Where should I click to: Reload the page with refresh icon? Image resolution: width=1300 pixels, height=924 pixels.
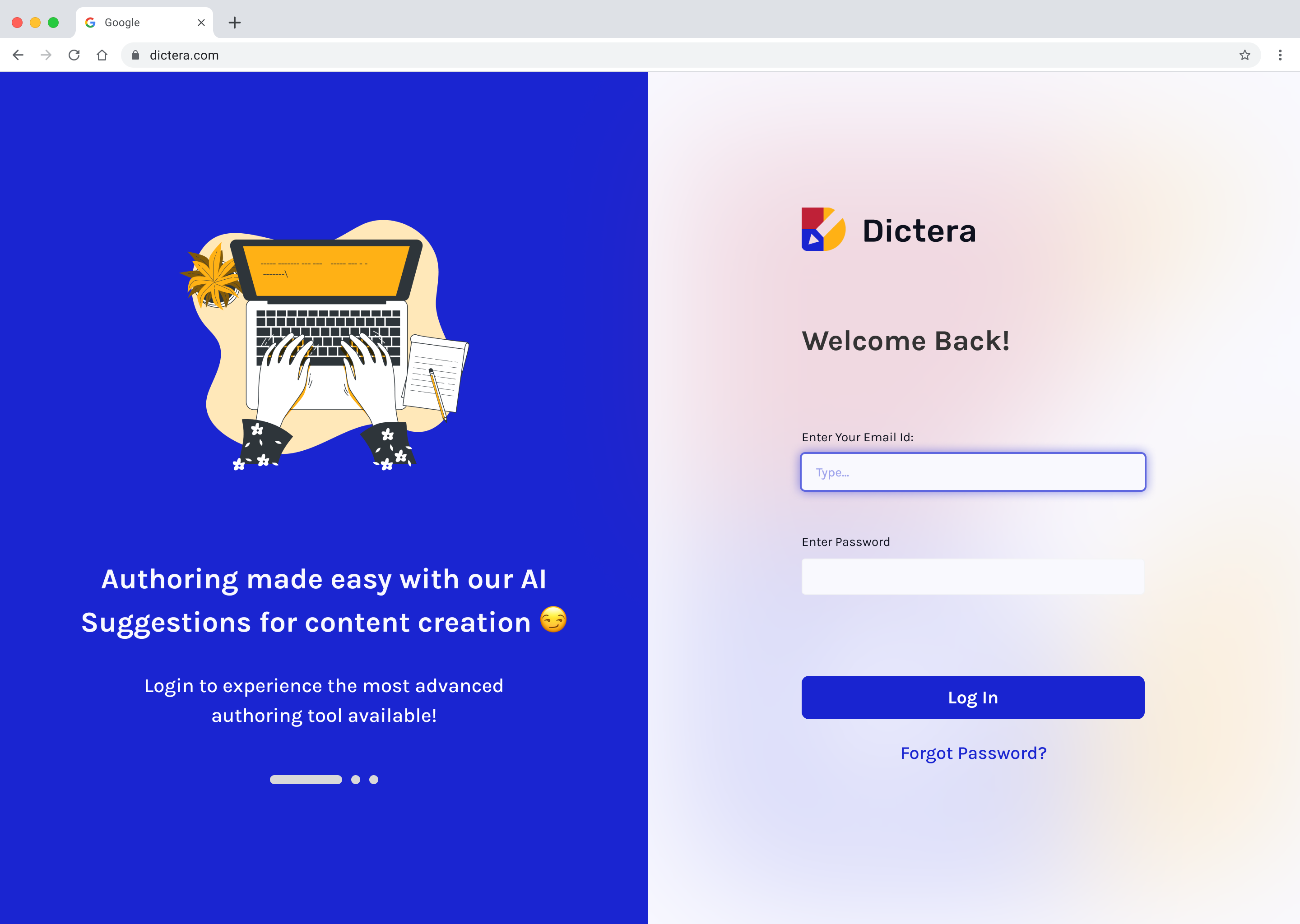click(74, 55)
